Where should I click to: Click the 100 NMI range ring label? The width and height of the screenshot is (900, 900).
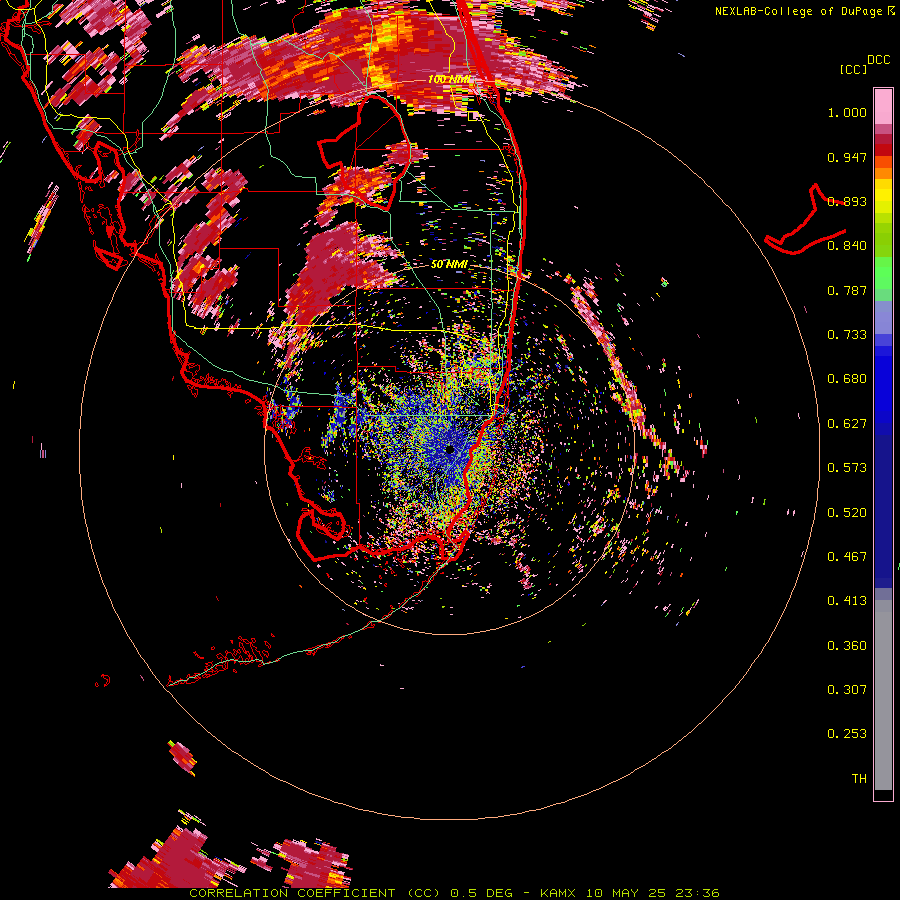pyautogui.click(x=448, y=79)
